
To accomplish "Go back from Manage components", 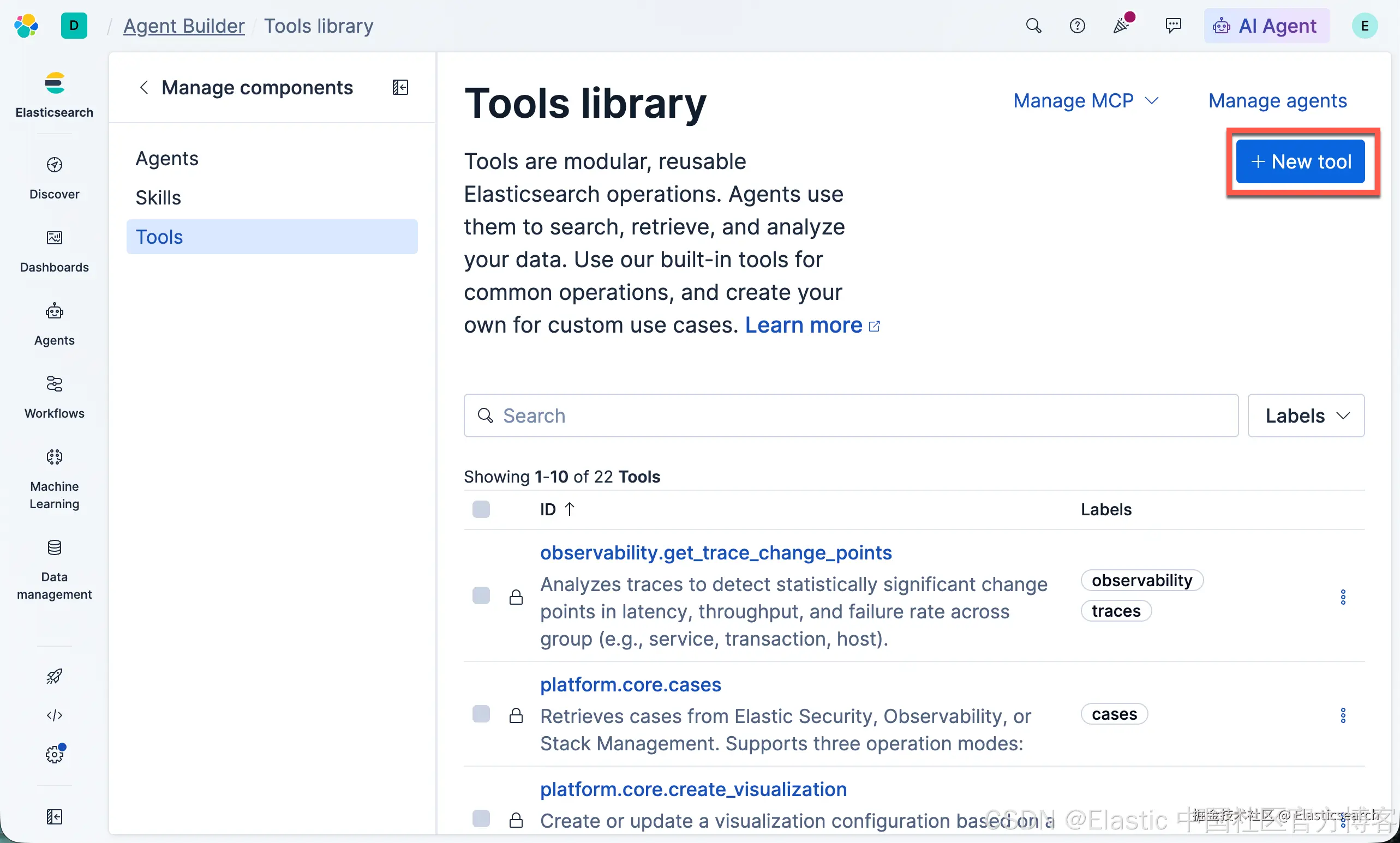I will (x=143, y=87).
